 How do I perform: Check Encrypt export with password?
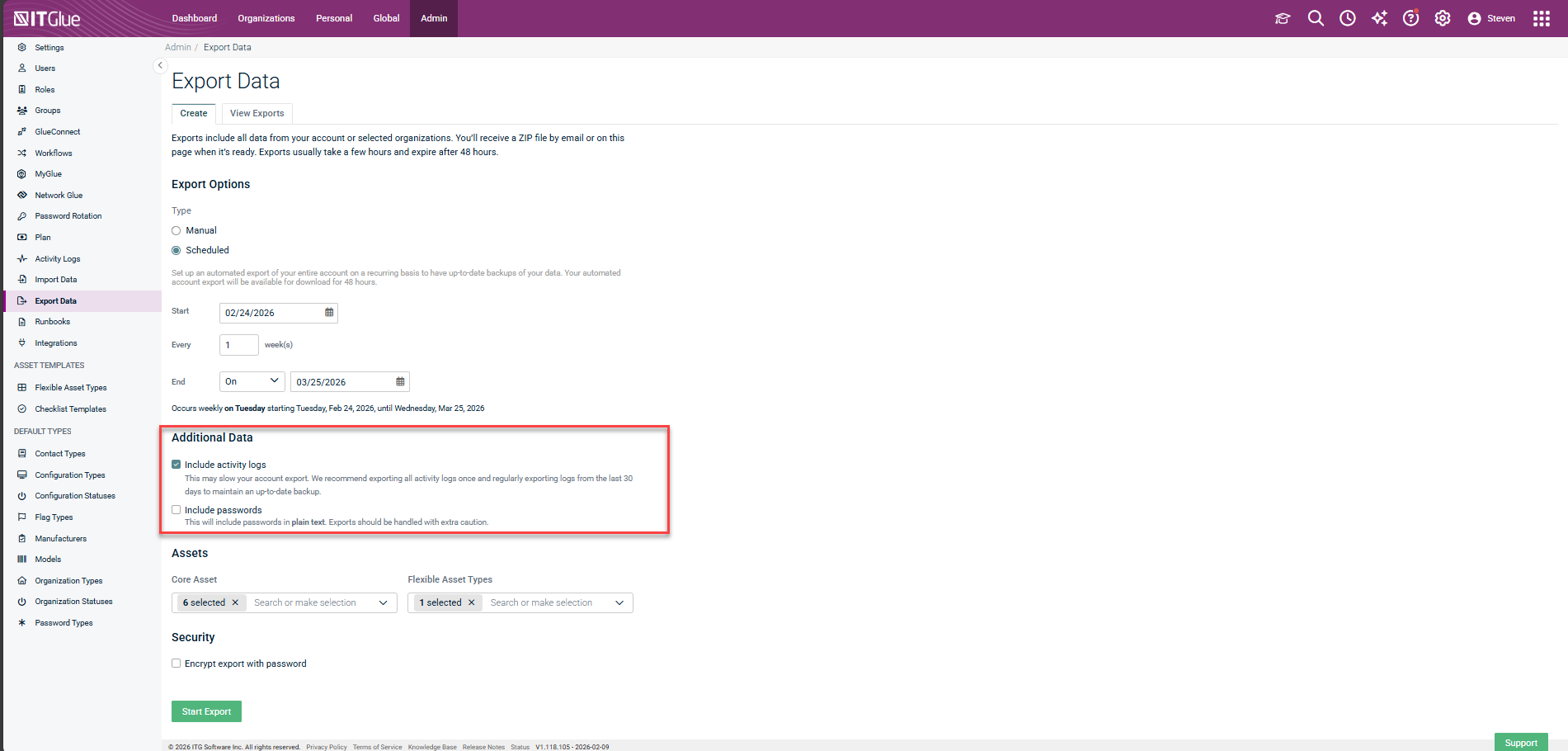[177, 664]
